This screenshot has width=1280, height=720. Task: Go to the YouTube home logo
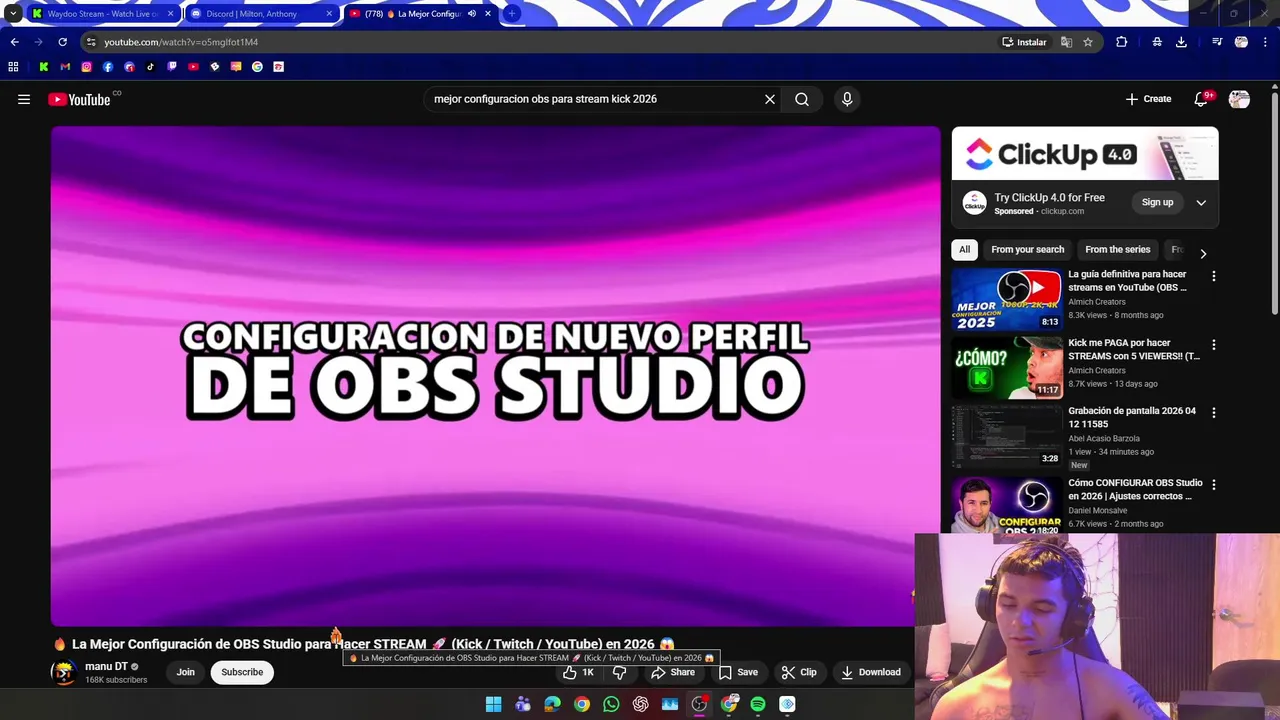[79, 99]
